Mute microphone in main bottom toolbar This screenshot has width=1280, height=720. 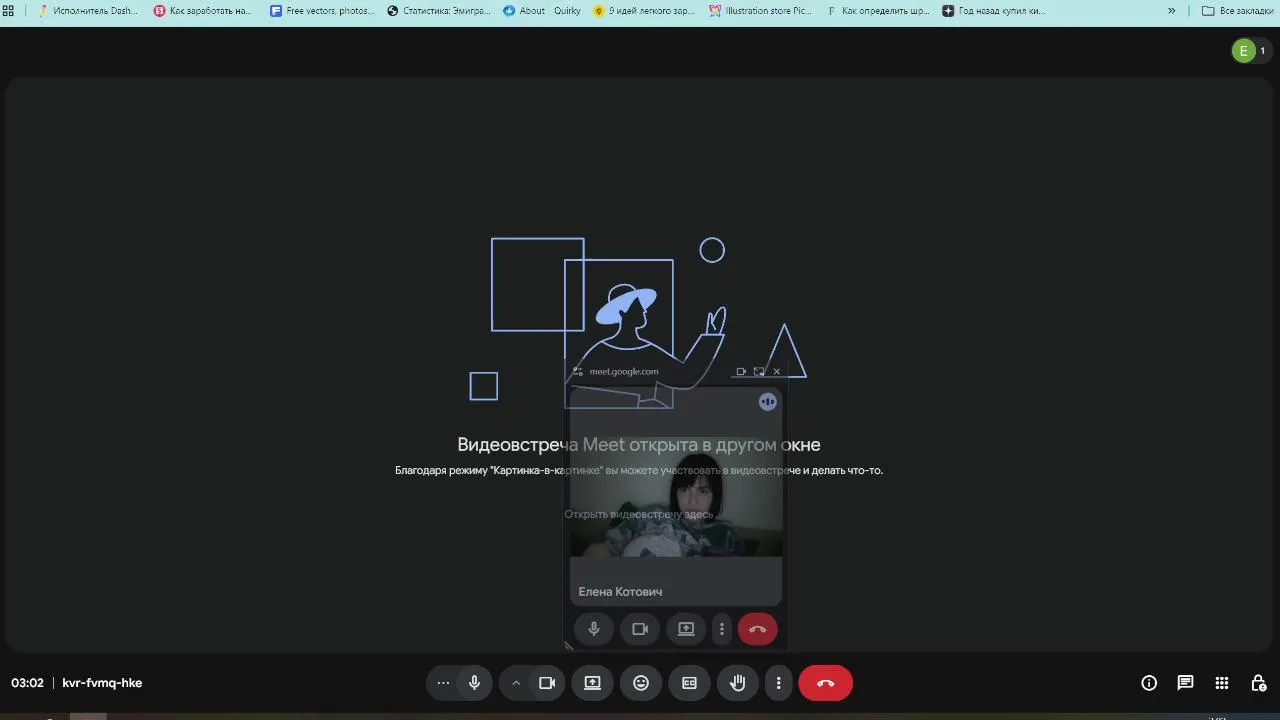[475, 683]
